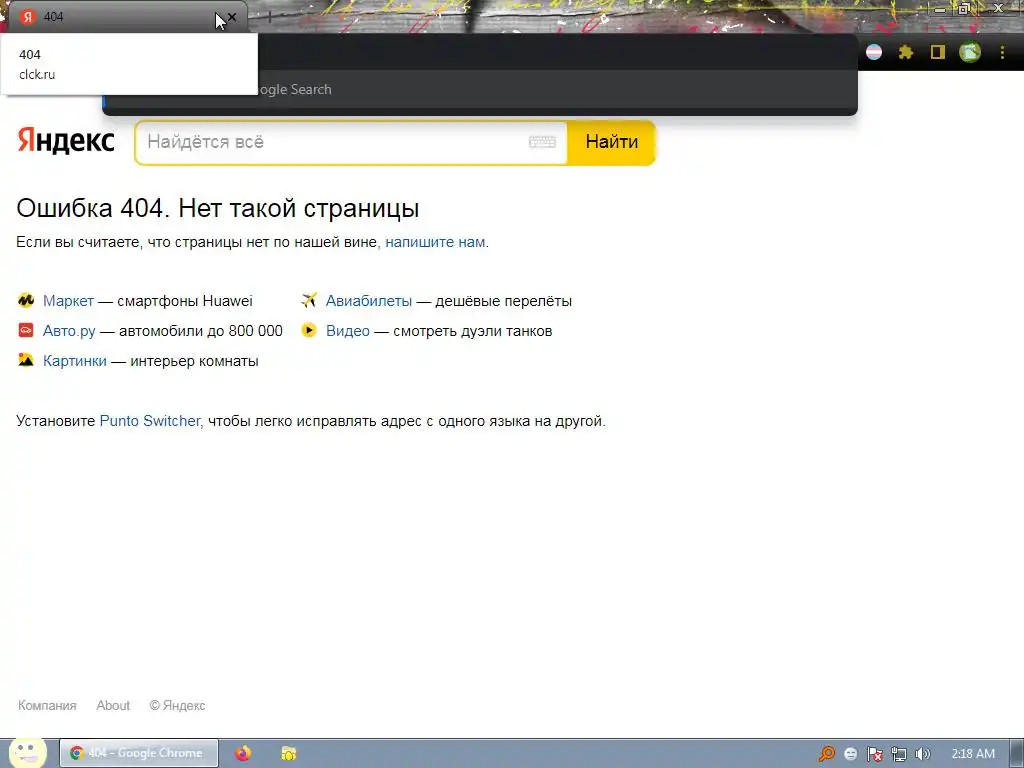Open the Авиабилеты link
Screen dimensions: 1024x768
click(369, 300)
